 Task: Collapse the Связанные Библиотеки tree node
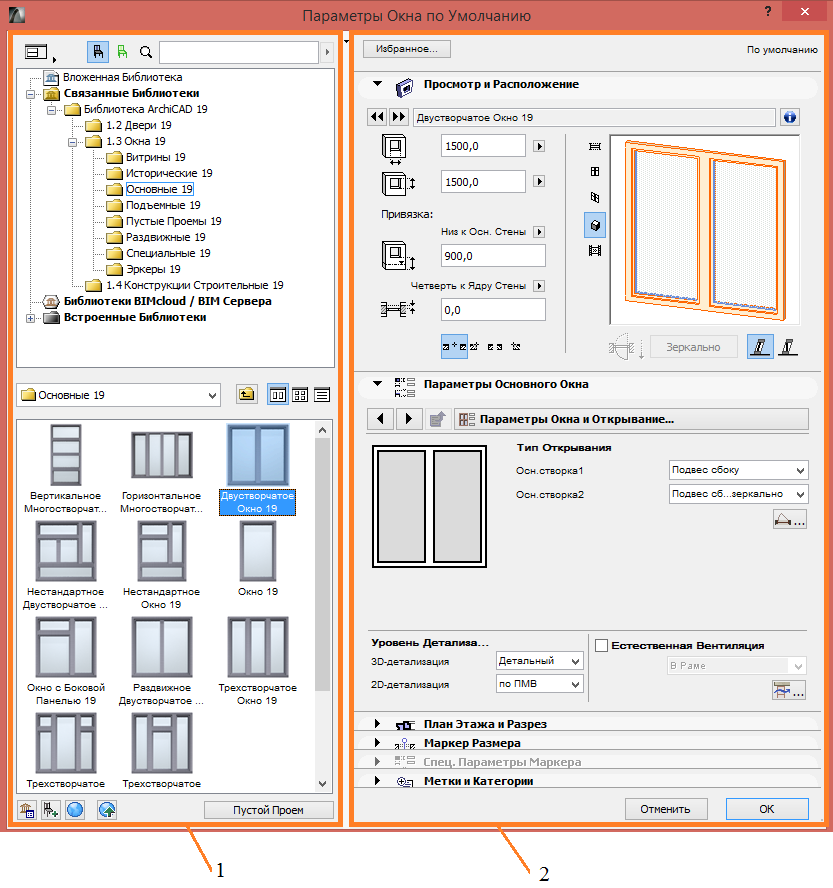point(31,93)
